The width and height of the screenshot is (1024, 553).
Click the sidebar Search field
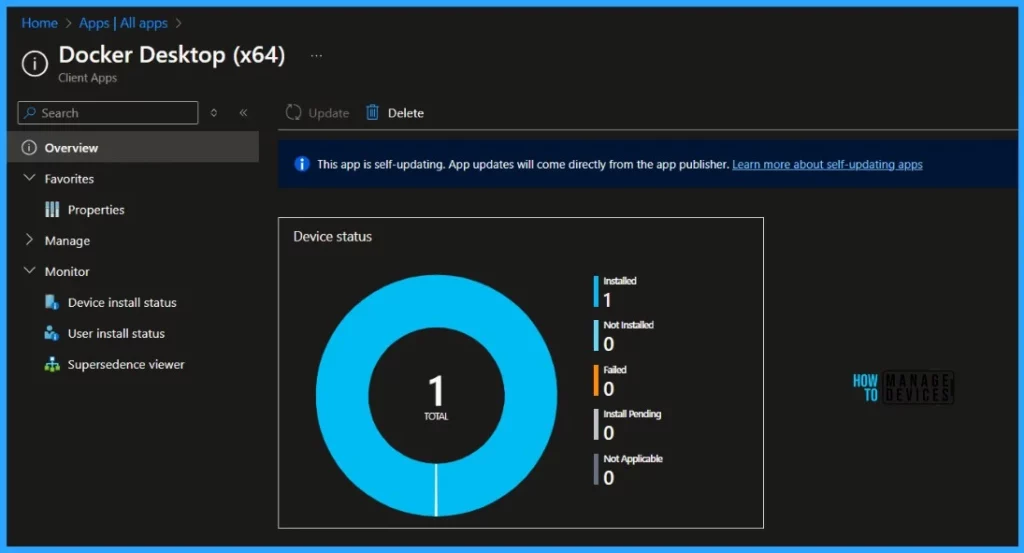click(x=108, y=113)
